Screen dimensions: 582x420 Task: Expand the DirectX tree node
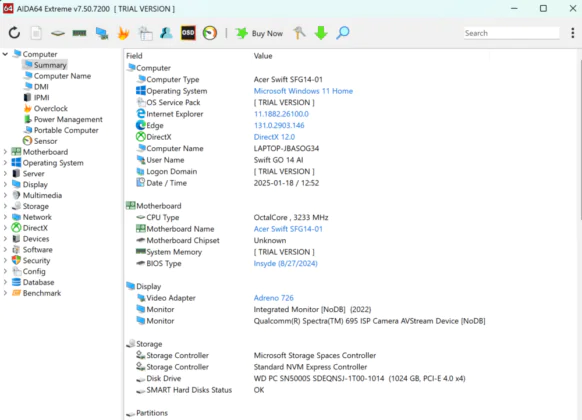point(5,228)
